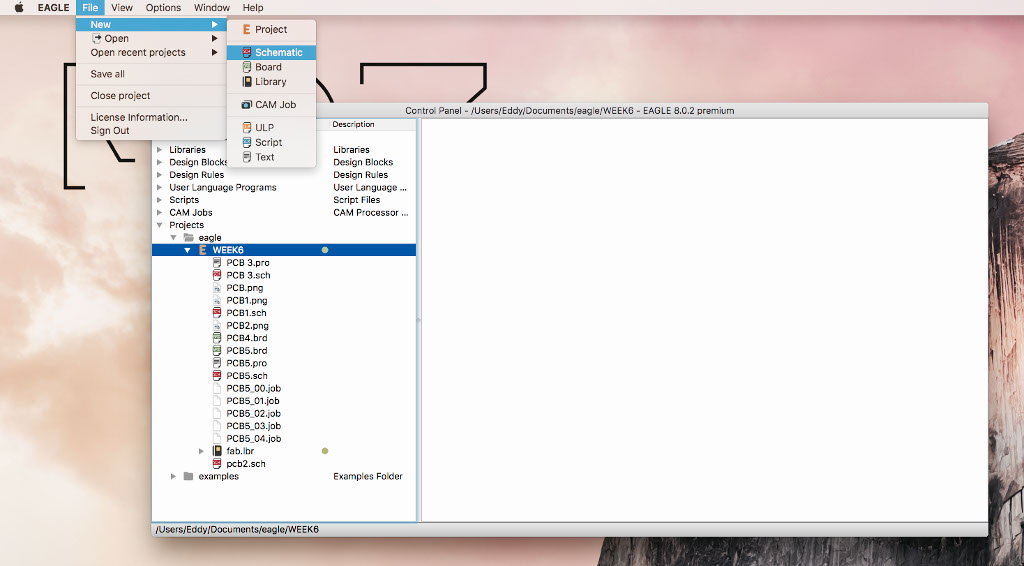Click the fab.lbr library file icon

217,451
